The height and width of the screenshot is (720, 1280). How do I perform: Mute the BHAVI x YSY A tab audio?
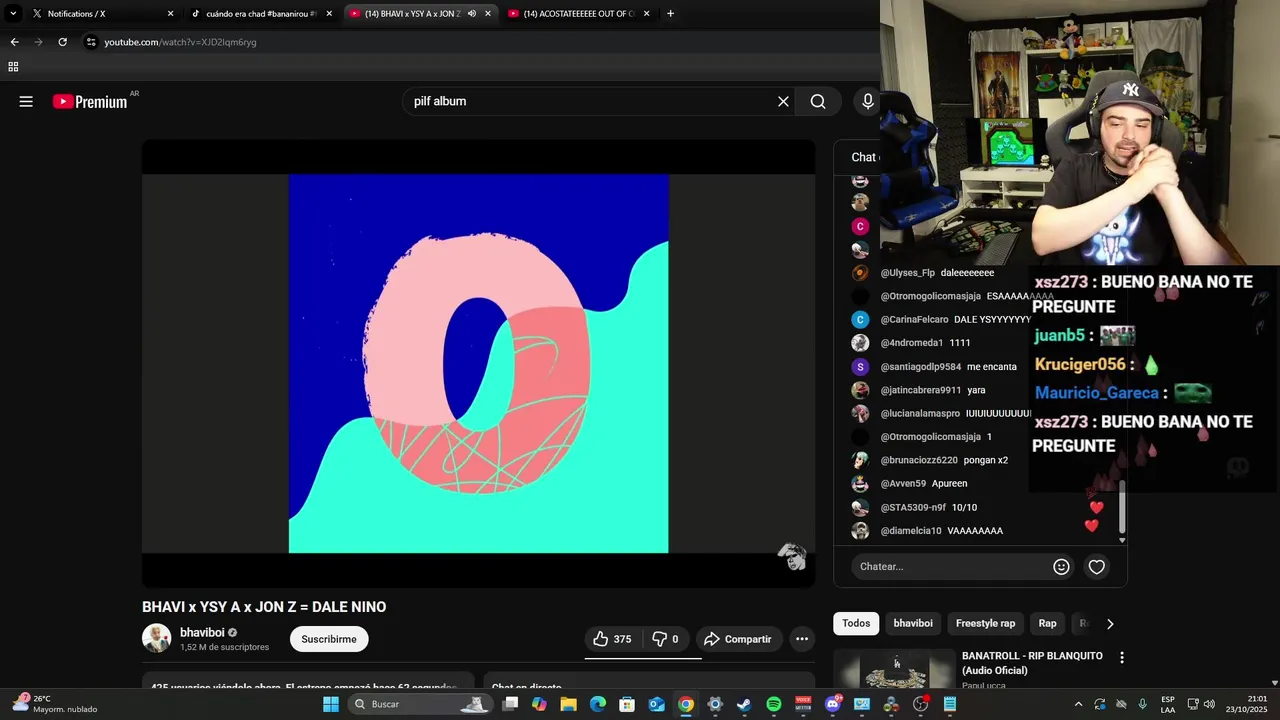[x=472, y=14]
